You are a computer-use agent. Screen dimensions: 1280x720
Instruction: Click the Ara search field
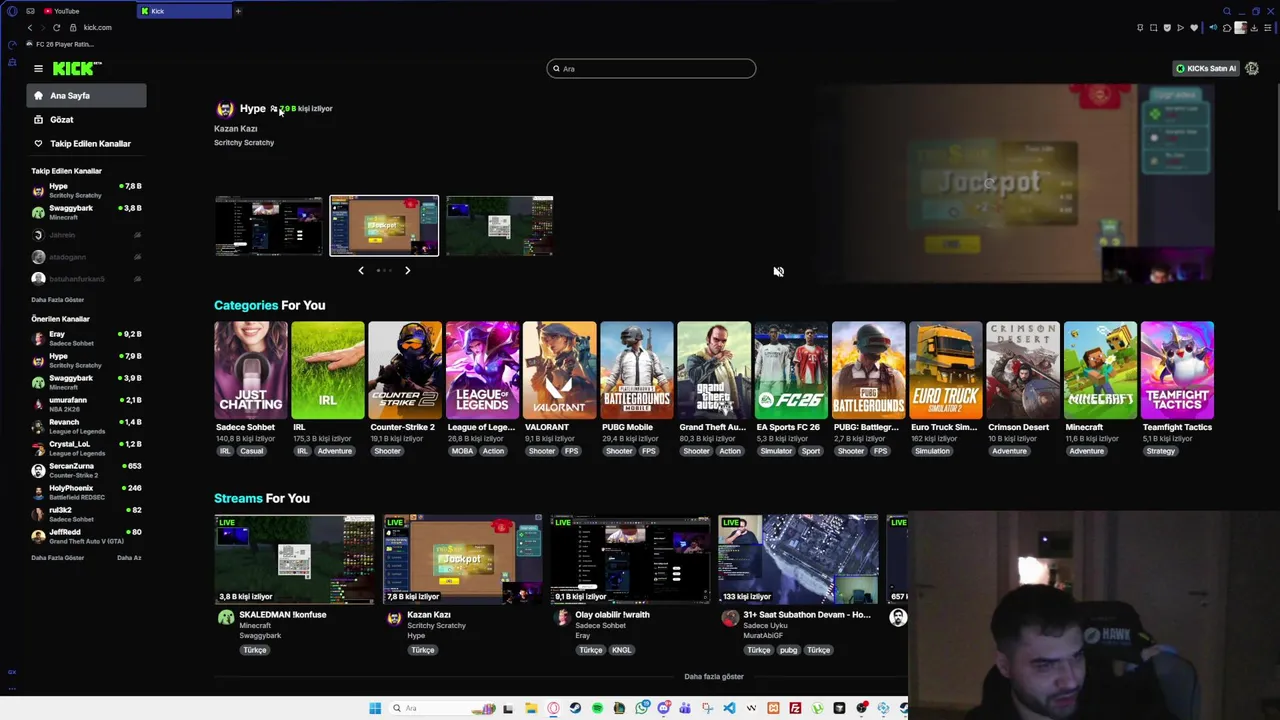(651, 69)
